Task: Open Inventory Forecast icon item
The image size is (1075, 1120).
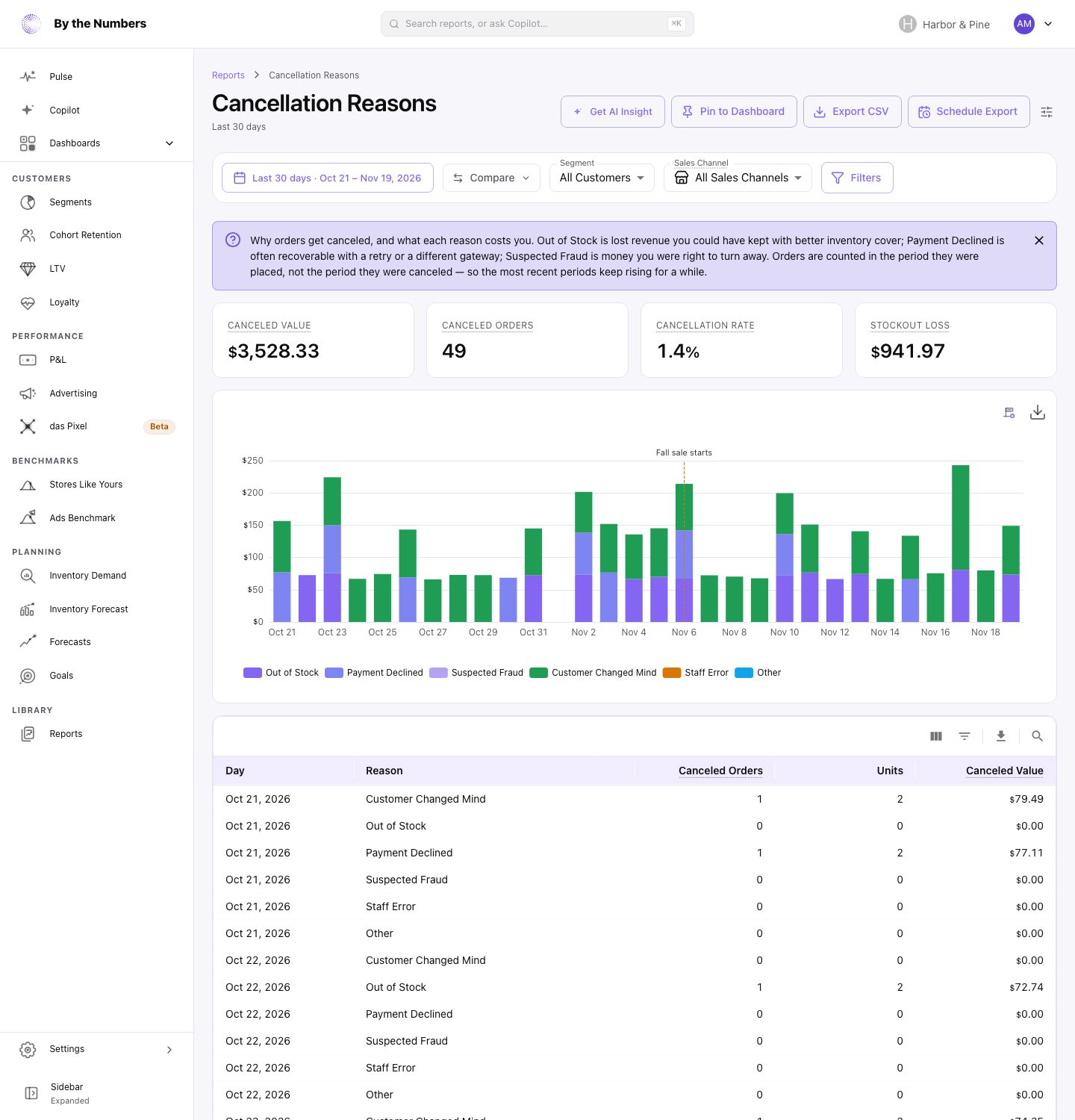Action: pyautogui.click(x=28, y=609)
